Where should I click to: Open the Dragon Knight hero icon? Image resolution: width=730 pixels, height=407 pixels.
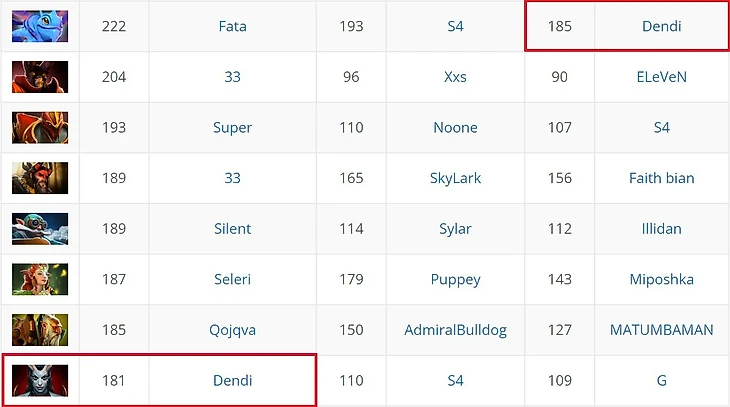[40, 128]
